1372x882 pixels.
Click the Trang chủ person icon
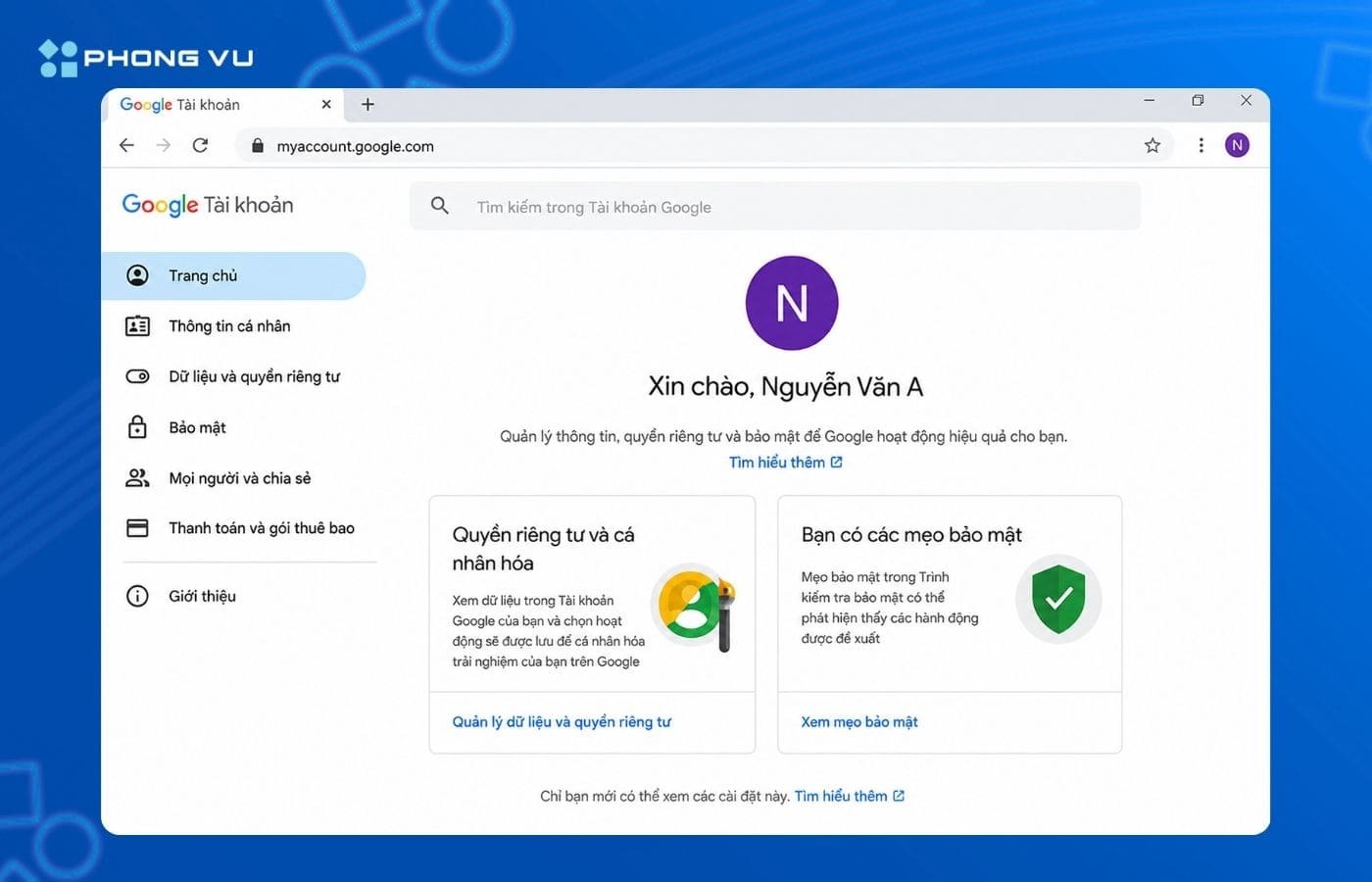[x=138, y=275]
